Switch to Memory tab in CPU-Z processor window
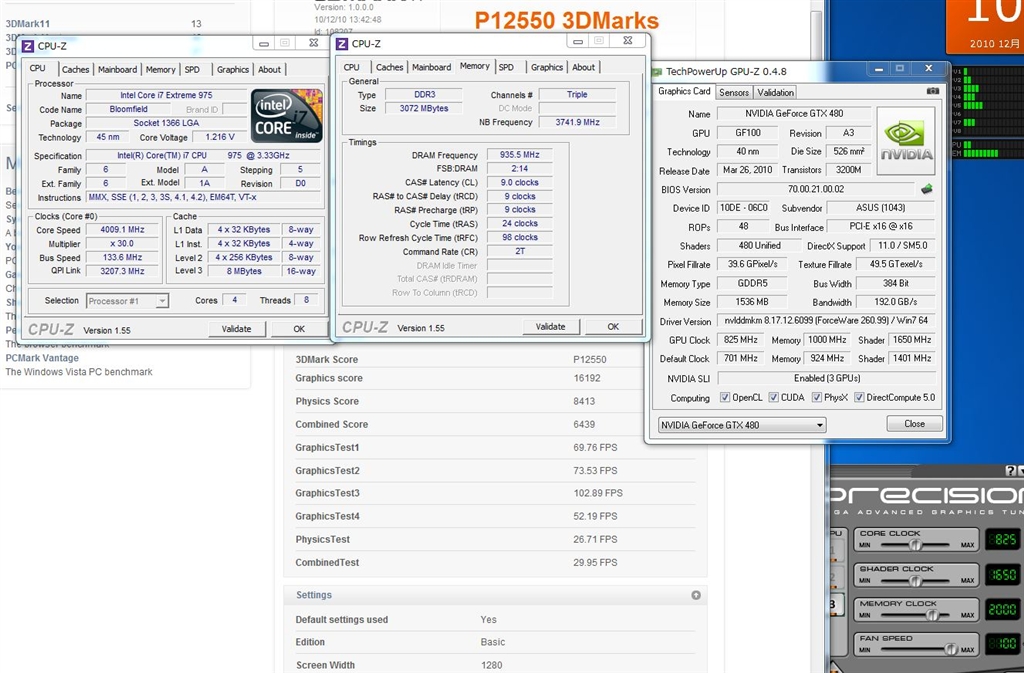Viewport: 1024px width, 673px height. coord(161,69)
